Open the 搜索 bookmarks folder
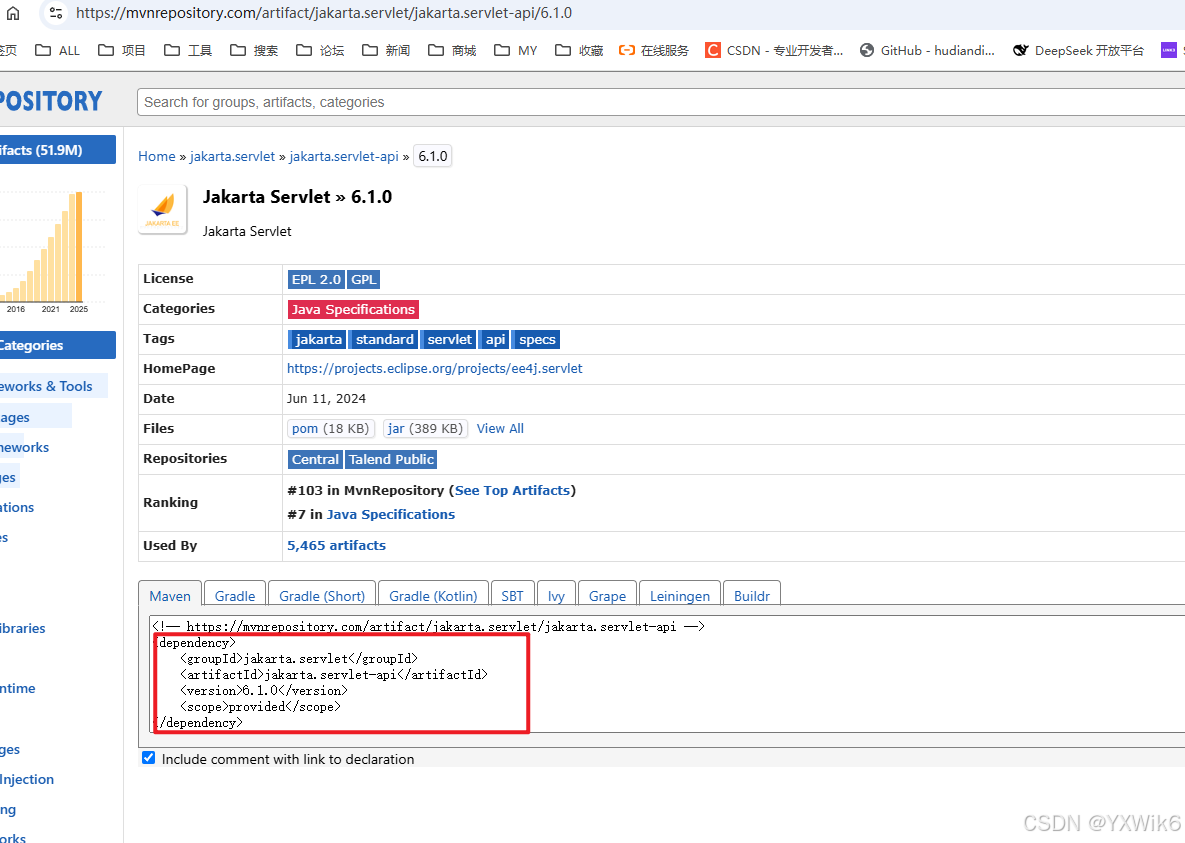The height and width of the screenshot is (843, 1185). click(x=254, y=51)
